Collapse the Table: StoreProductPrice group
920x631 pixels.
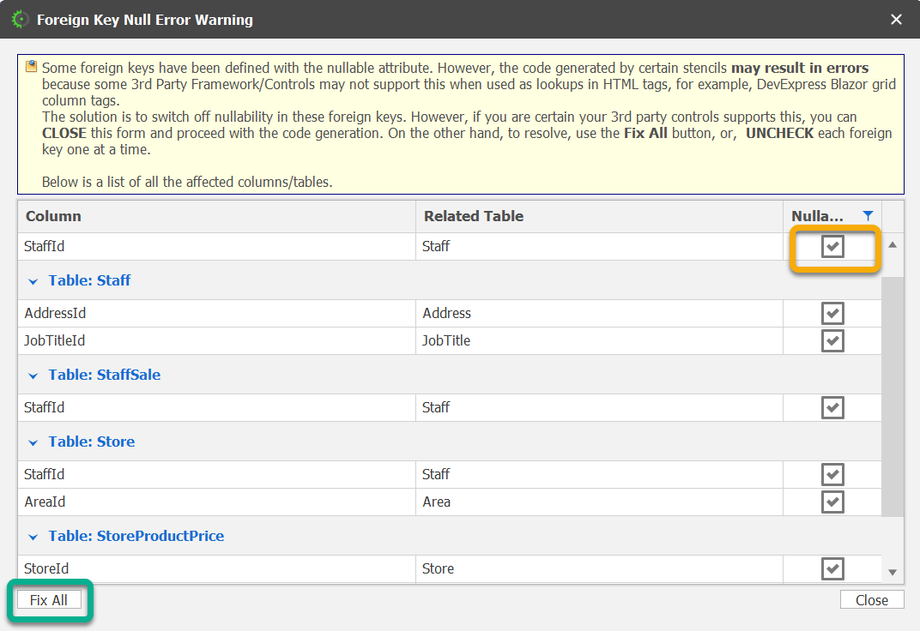(34, 537)
